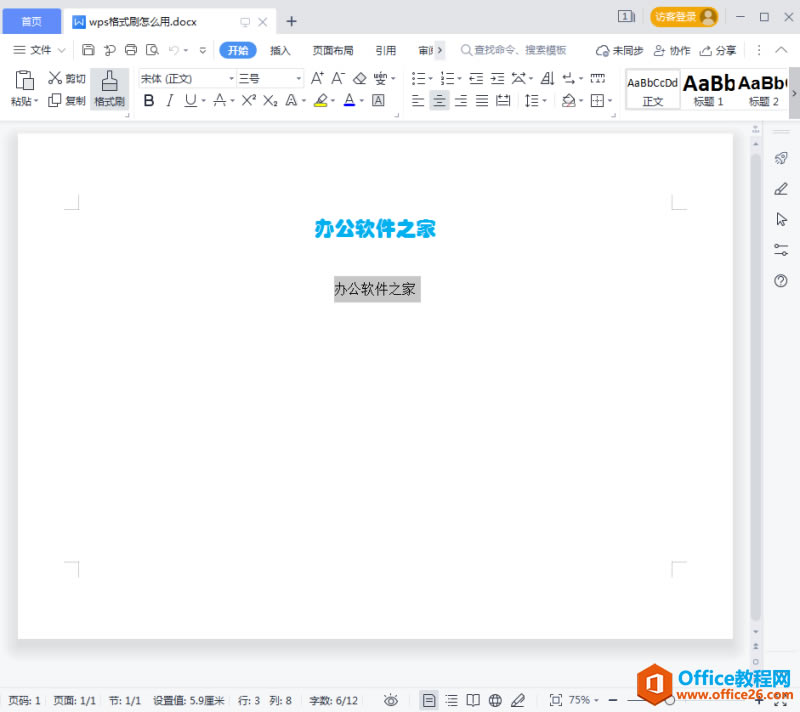Click the Paste (粘贴) icon
800x712 pixels.
pyautogui.click(x=24, y=81)
